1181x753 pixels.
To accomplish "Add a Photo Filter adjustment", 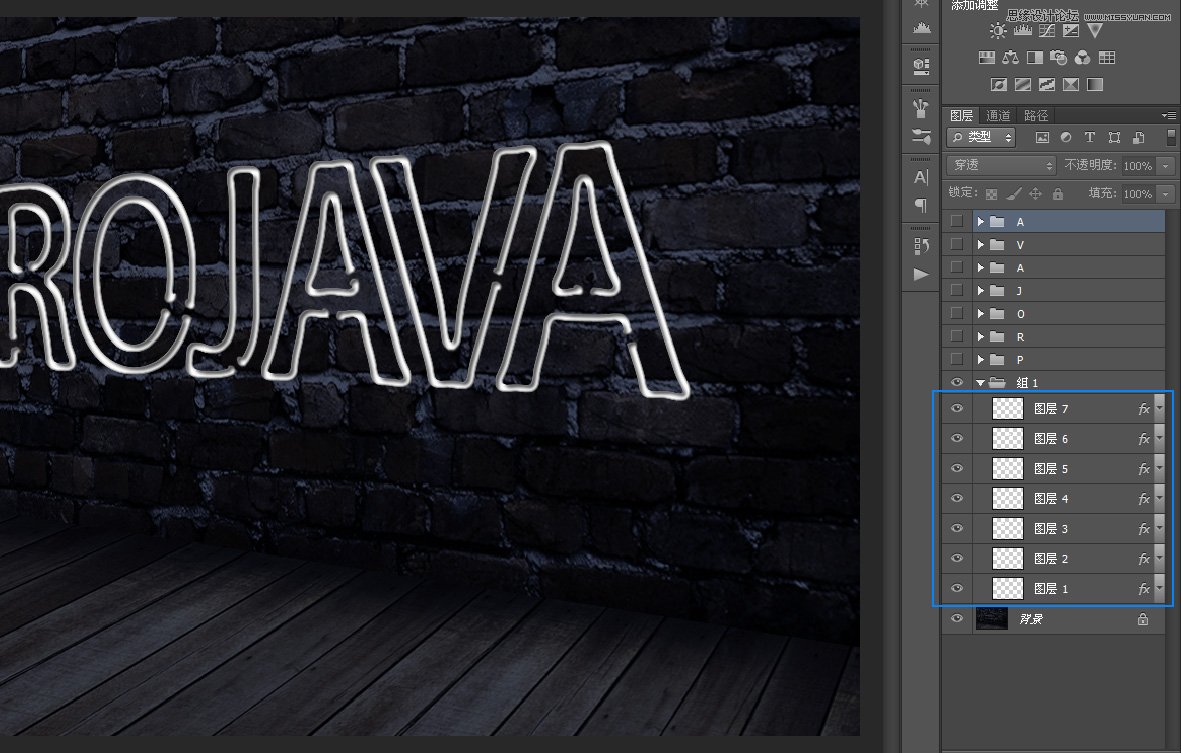I will 1058,58.
